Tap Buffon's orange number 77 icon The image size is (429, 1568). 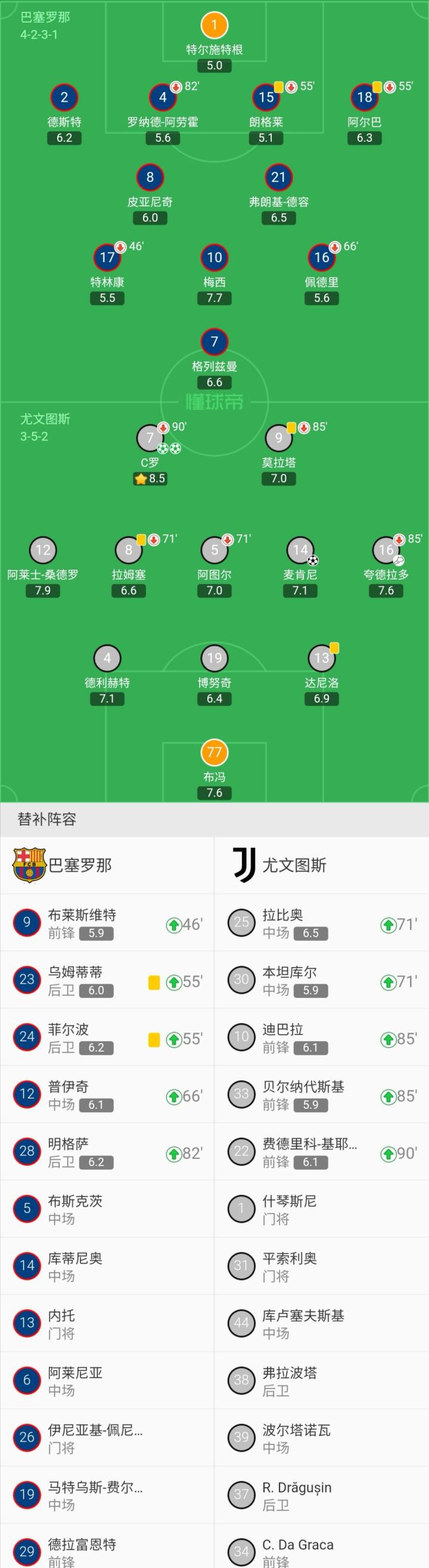tap(214, 752)
